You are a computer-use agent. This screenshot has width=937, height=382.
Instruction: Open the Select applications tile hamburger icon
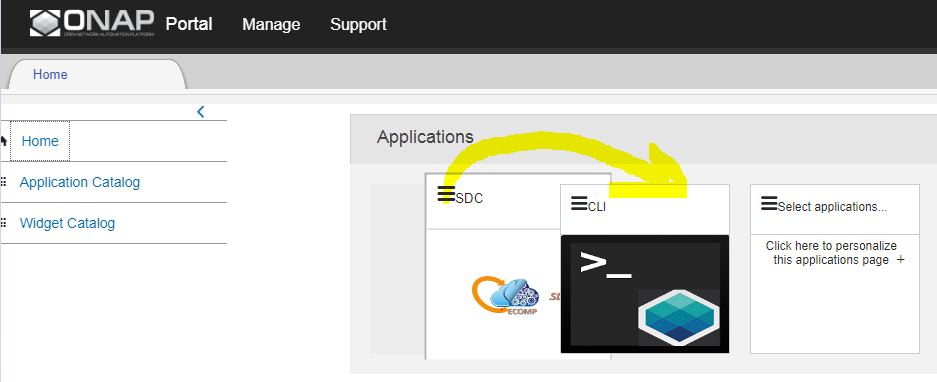pos(769,203)
